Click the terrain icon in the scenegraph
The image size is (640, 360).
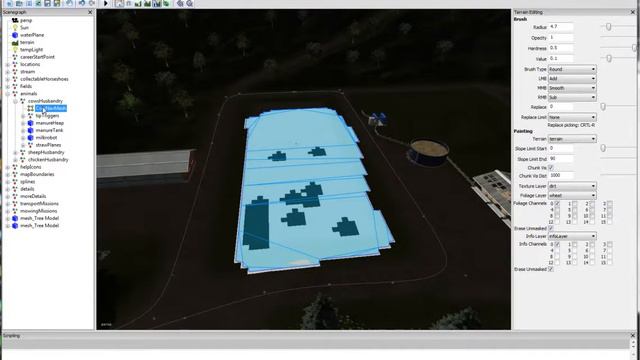coord(15,42)
